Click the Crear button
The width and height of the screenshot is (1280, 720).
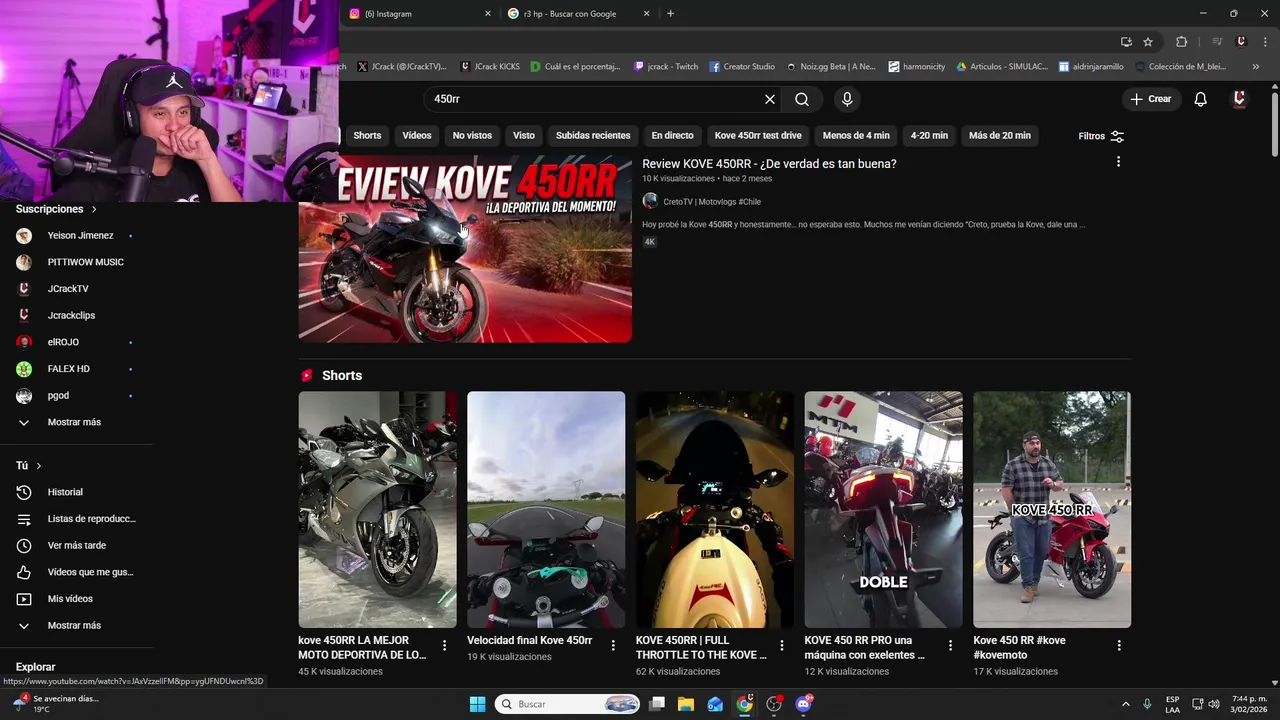[x=1150, y=99]
